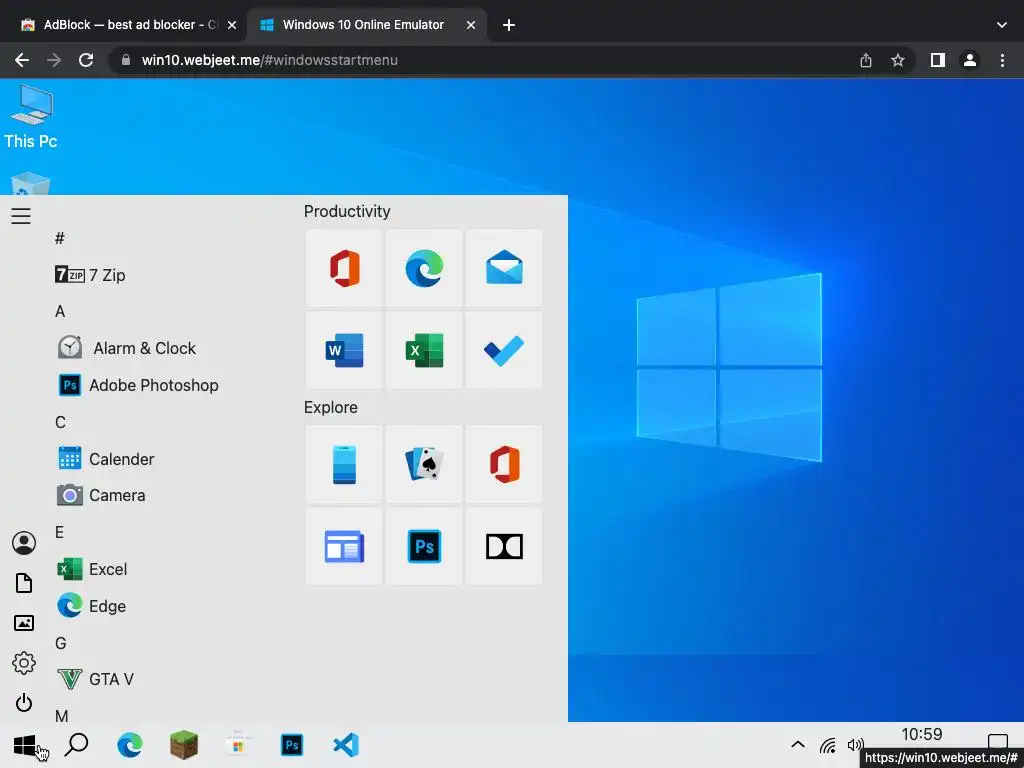Launch the Excel tile in Productivity
1024x768 pixels.
[x=424, y=350]
